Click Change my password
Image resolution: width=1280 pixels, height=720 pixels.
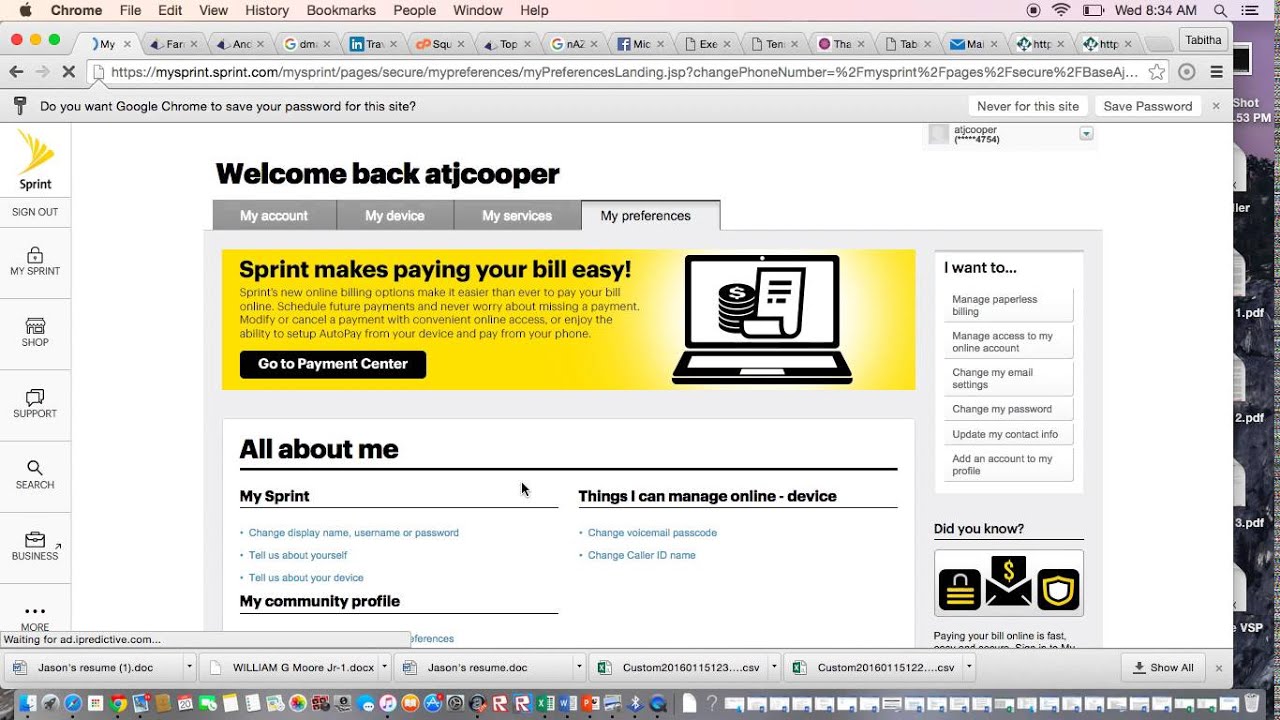click(1008, 409)
